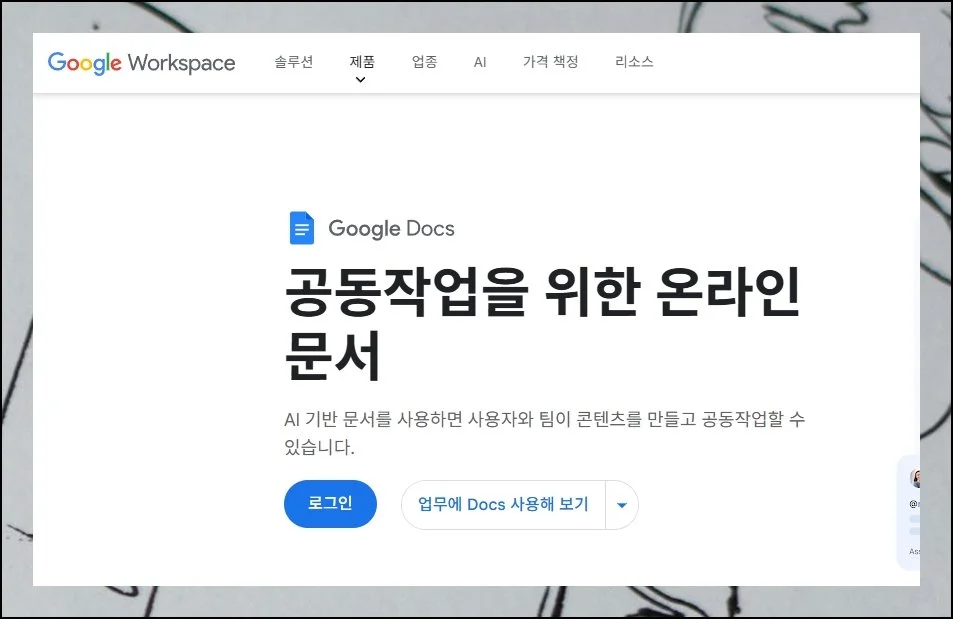The image size is (953, 619).
Task: Open the dropdown arrow beside '업무에 Docs 사용해 보기'
Action: tap(621, 505)
